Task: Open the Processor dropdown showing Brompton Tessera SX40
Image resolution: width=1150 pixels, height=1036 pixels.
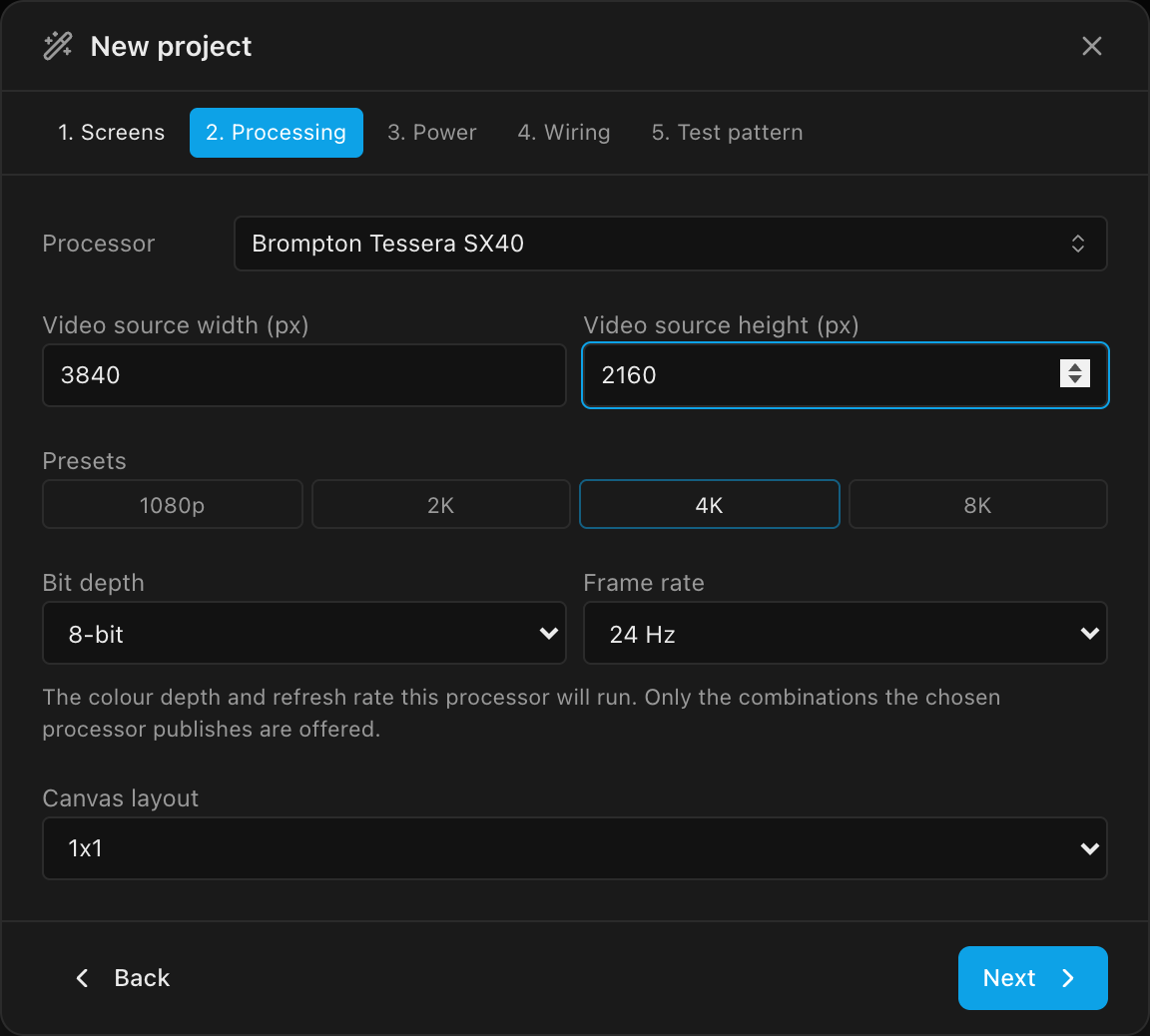Action: pyautogui.click(x=671, y=244)
